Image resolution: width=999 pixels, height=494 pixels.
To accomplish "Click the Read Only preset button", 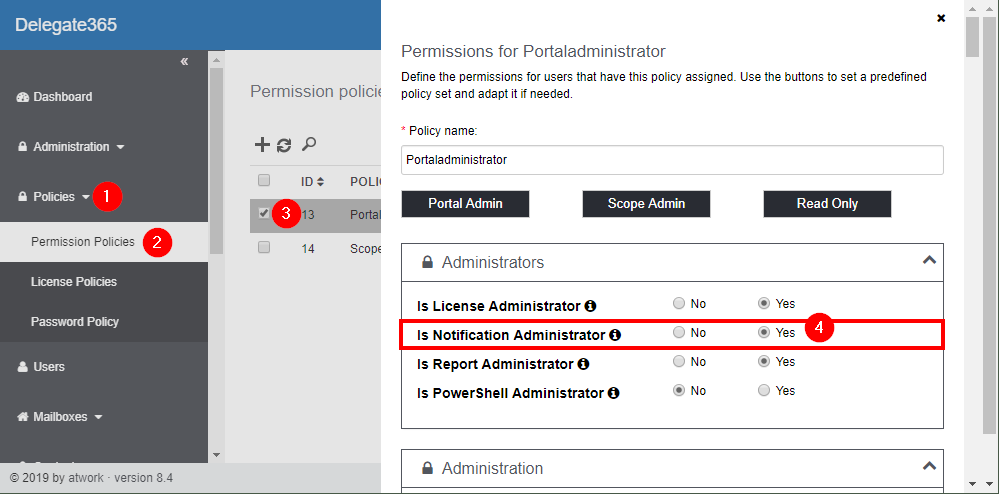I will [x=827, y=203].
